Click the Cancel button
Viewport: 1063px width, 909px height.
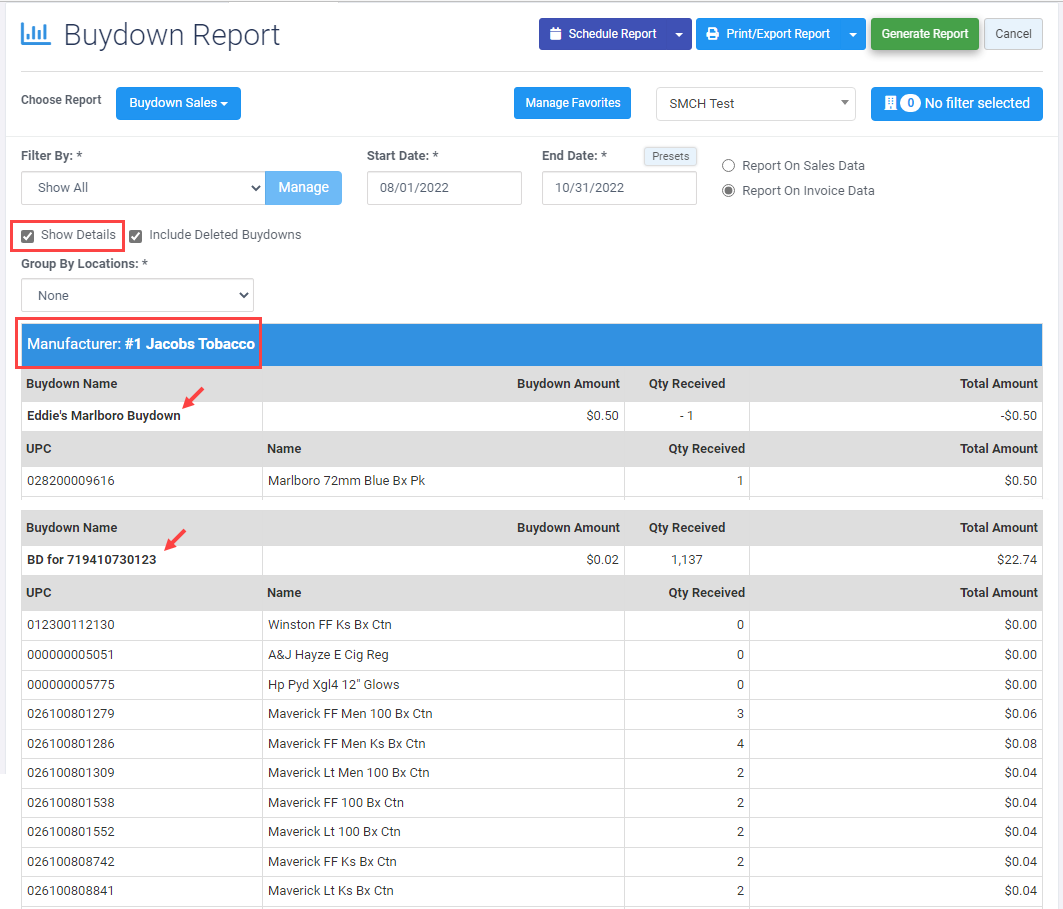point(1013,34)
